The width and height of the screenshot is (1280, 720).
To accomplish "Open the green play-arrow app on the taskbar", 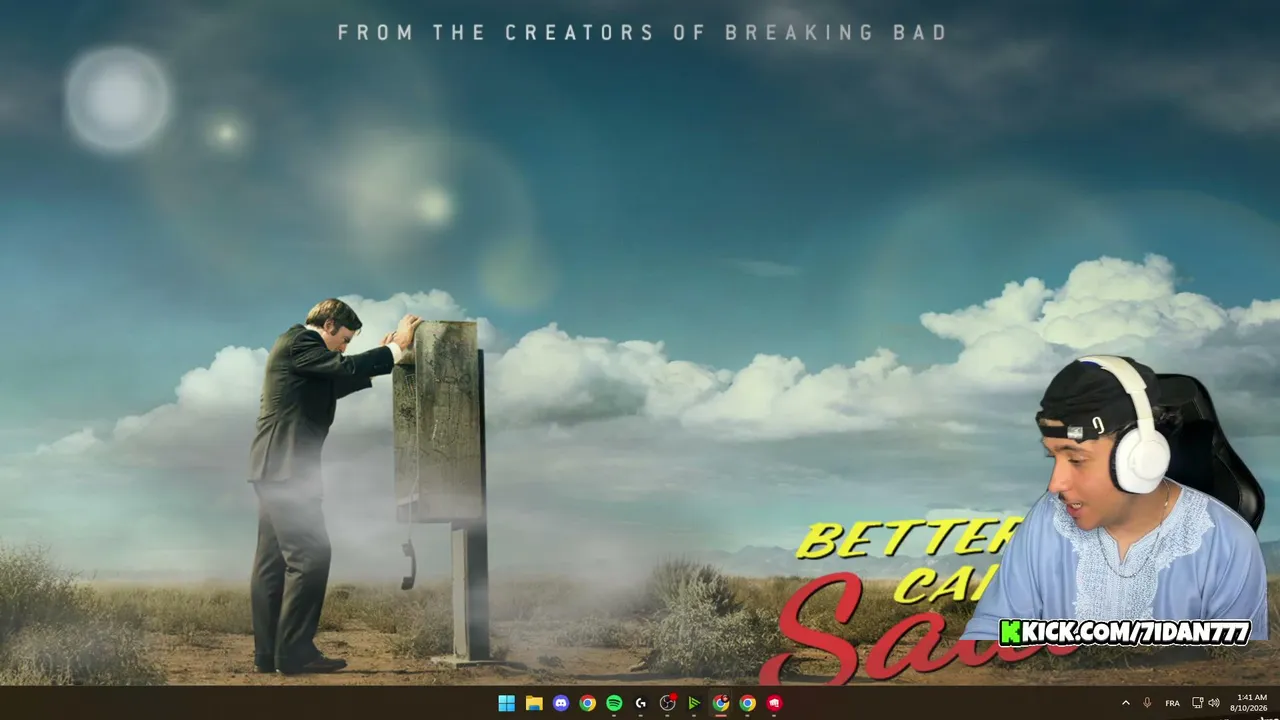I will pos(694,703).
